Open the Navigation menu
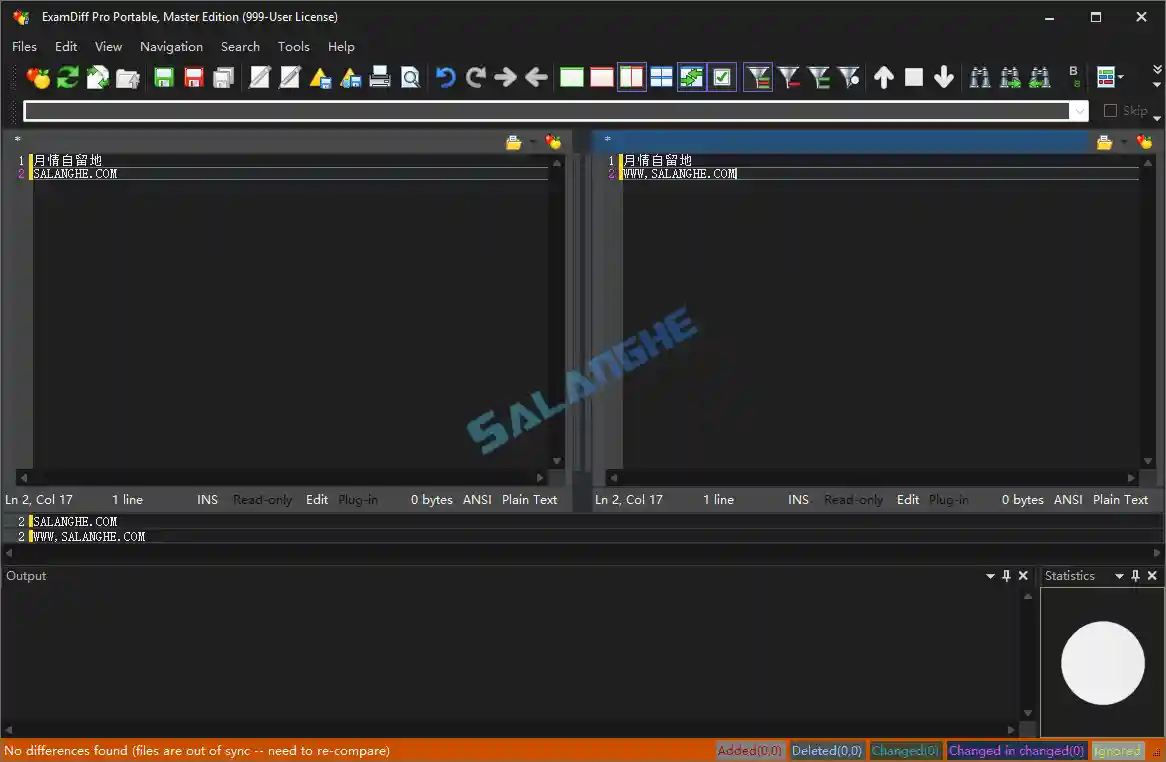Screen dimensions: 1166x762 (x=171, y=46)
